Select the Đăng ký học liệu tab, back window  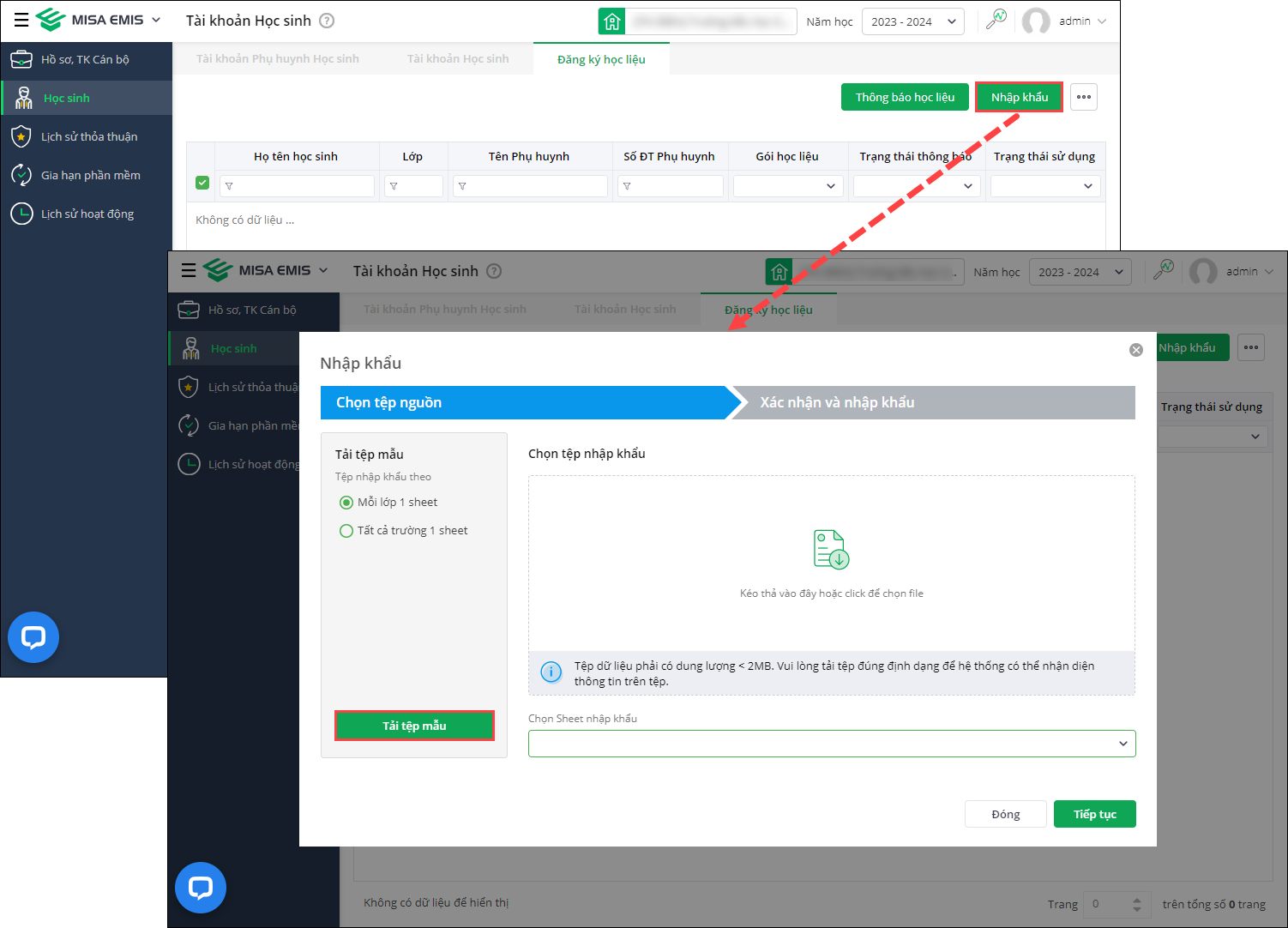tap(601, 59)
